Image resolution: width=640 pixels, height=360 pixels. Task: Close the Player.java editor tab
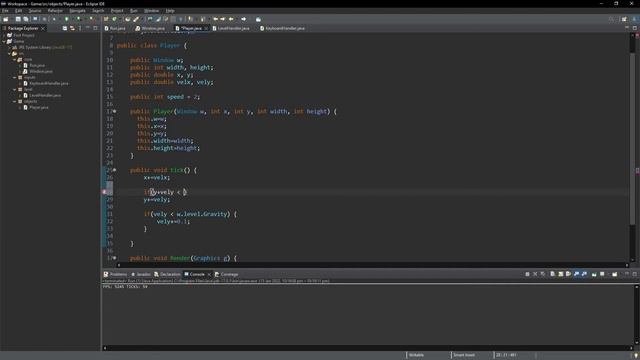coord(206,28)
